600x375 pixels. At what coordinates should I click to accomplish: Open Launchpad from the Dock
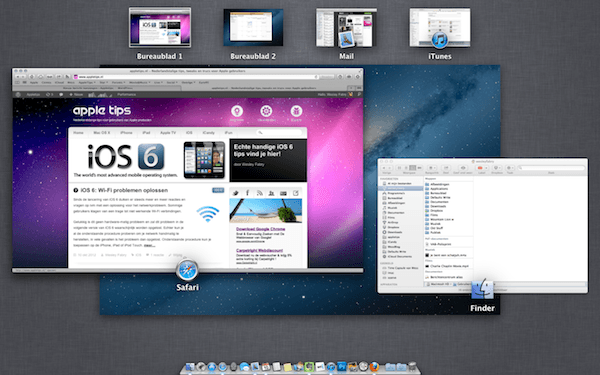(201, 367)
